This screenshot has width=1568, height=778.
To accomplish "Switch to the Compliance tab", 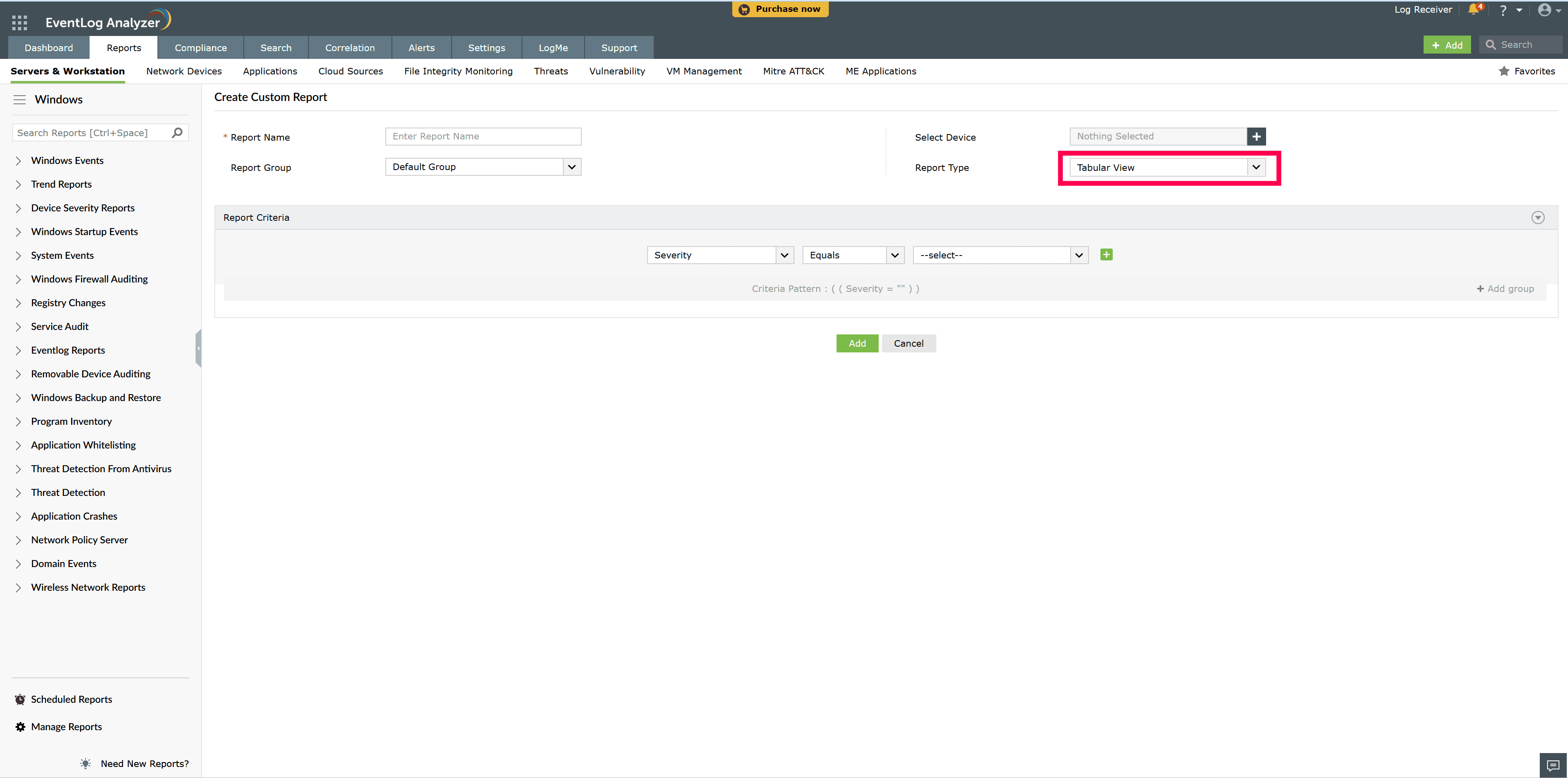I will pos(200,47).
